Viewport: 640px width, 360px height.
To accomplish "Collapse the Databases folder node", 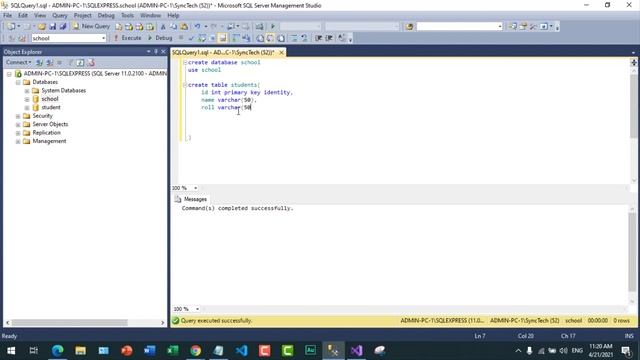I will [18, 82].
